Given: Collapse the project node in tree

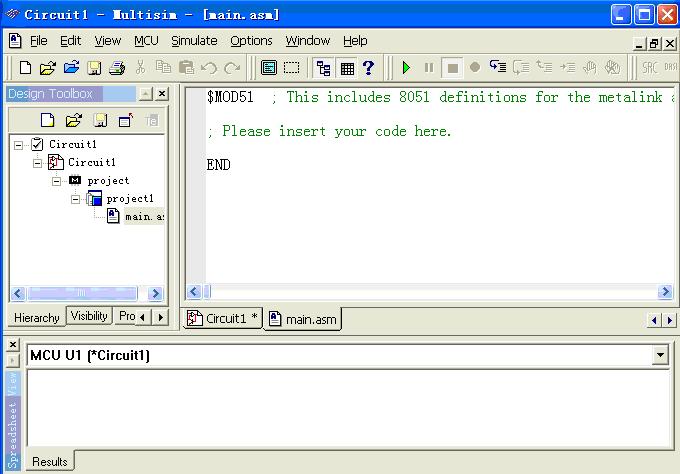Looking at the screenshot, I should (x=57, y=181).
